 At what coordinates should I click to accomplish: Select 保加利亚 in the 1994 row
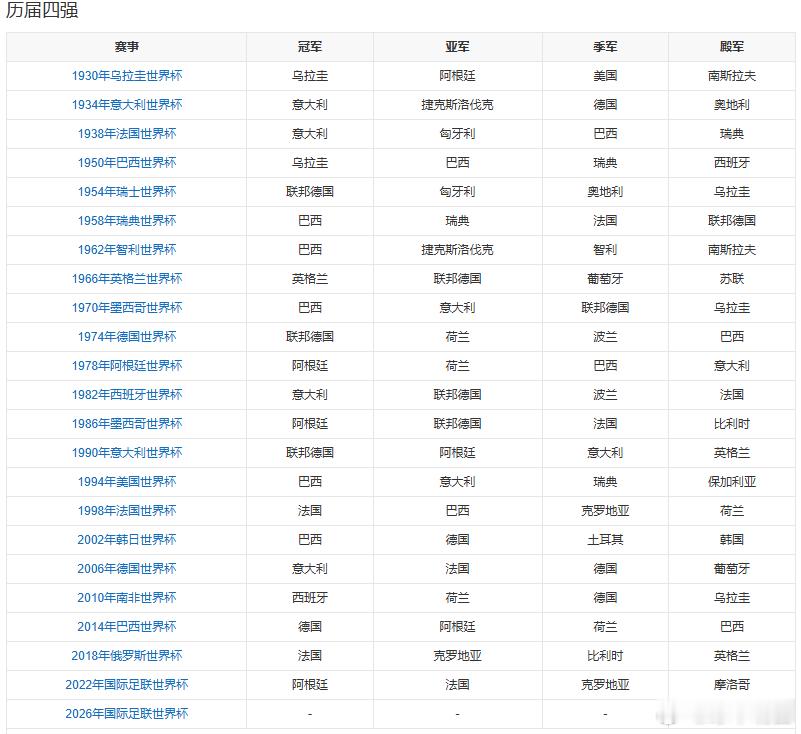click(x=732, y=482)
